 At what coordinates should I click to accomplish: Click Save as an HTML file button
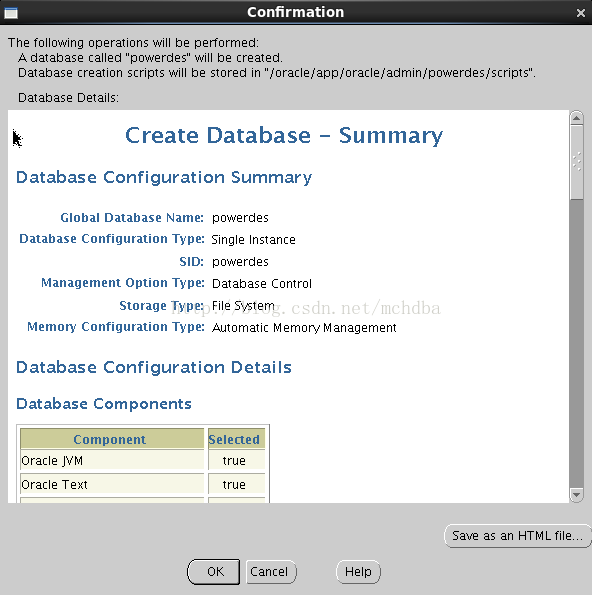pos(518,536)
